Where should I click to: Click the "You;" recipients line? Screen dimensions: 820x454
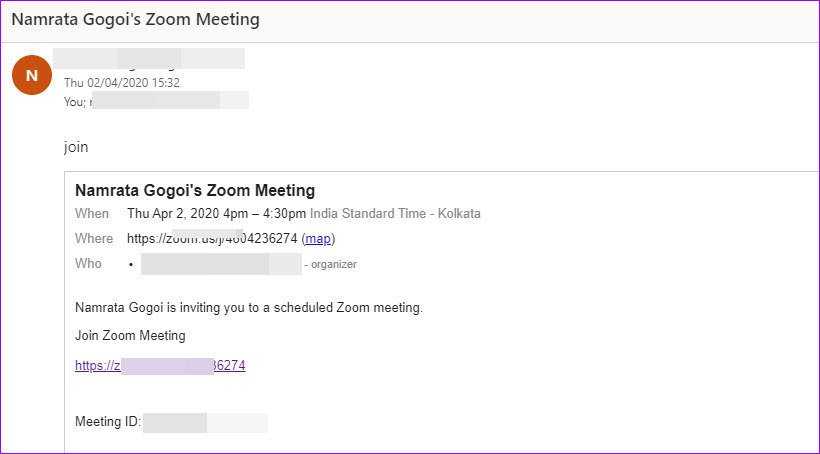[76, 100]
